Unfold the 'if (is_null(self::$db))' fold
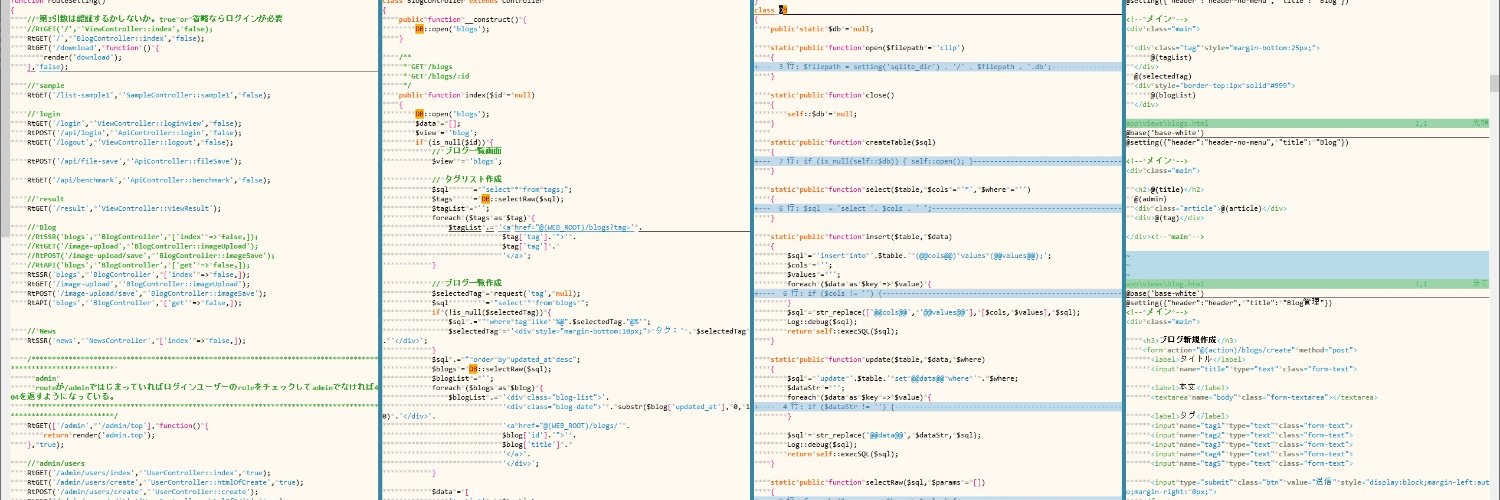Screen dimensions: 1500x500 click(x=938, y=161)
